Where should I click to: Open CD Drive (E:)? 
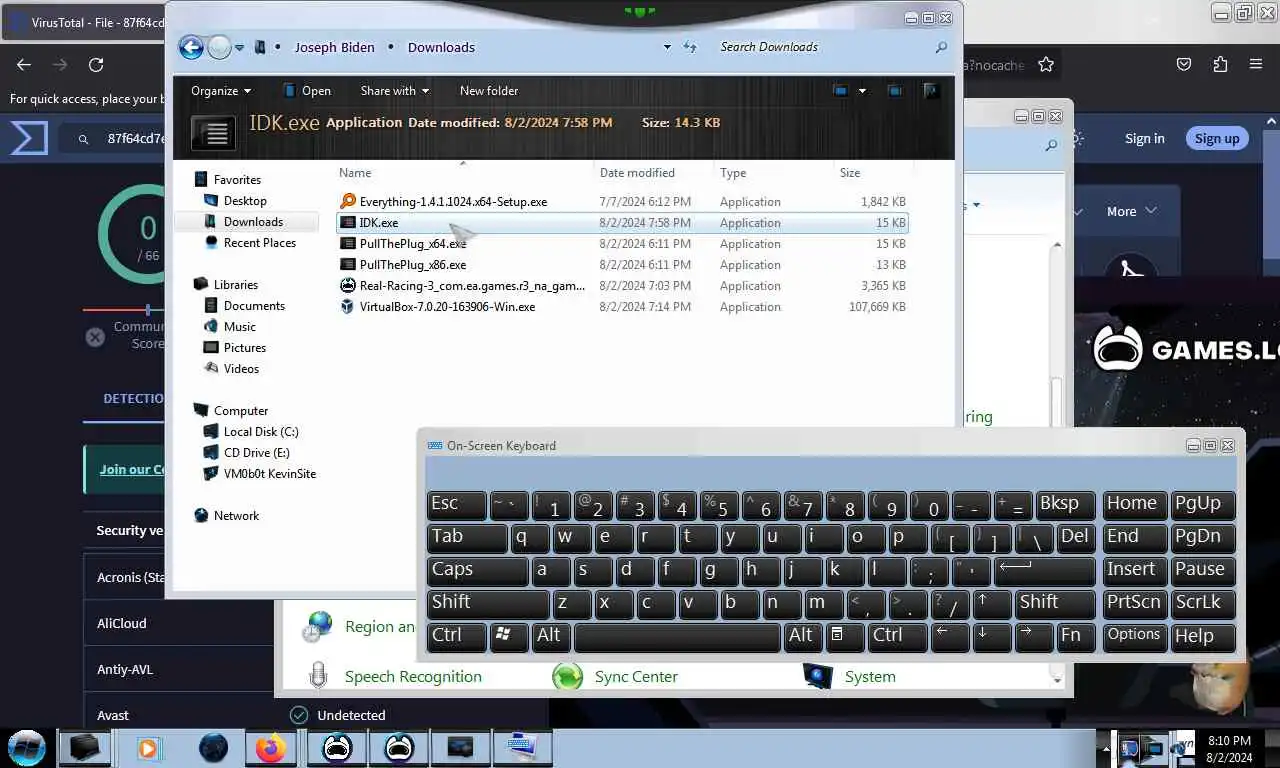tap(257, 453)
